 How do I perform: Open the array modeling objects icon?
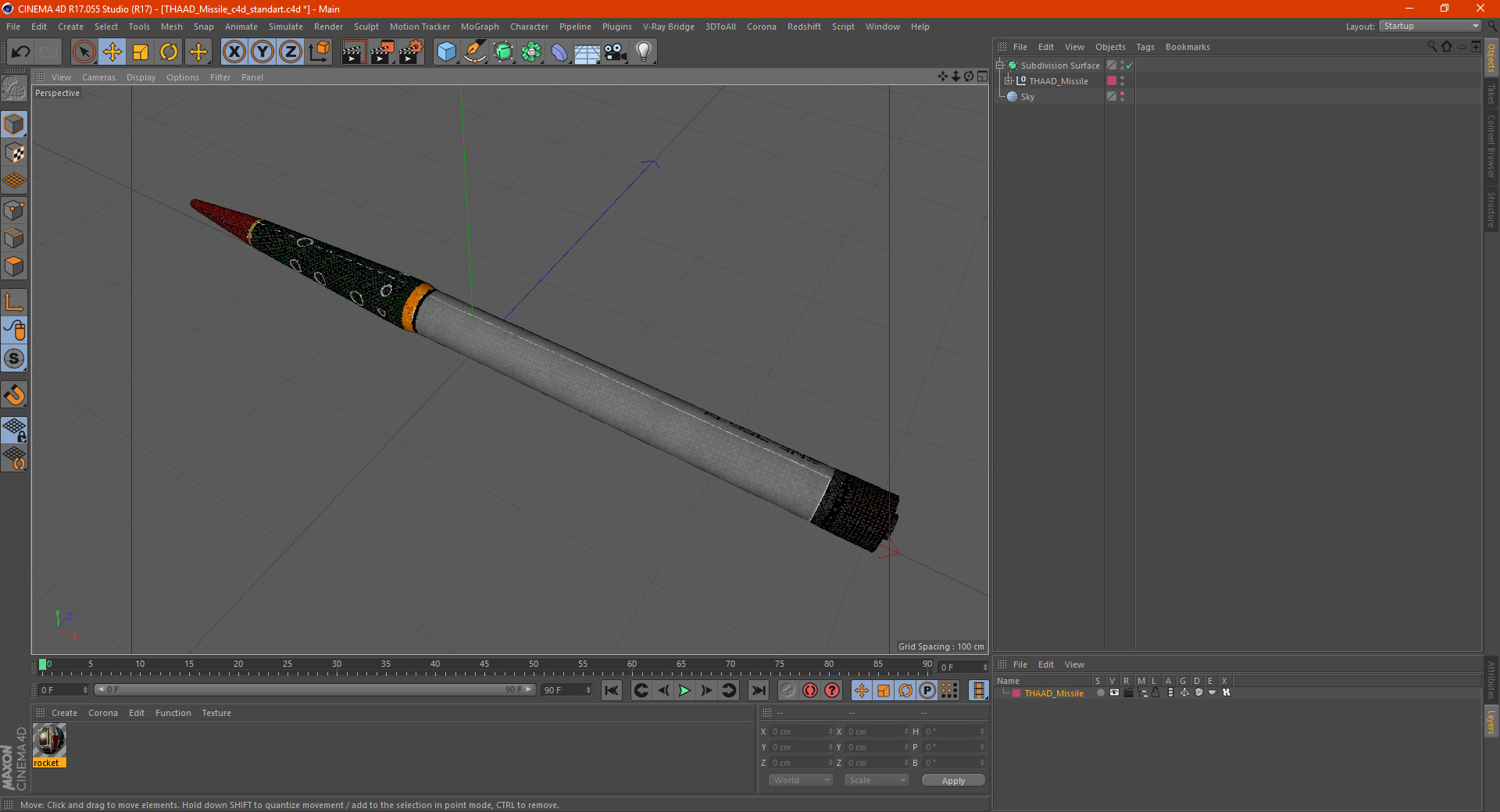[531, 52]
